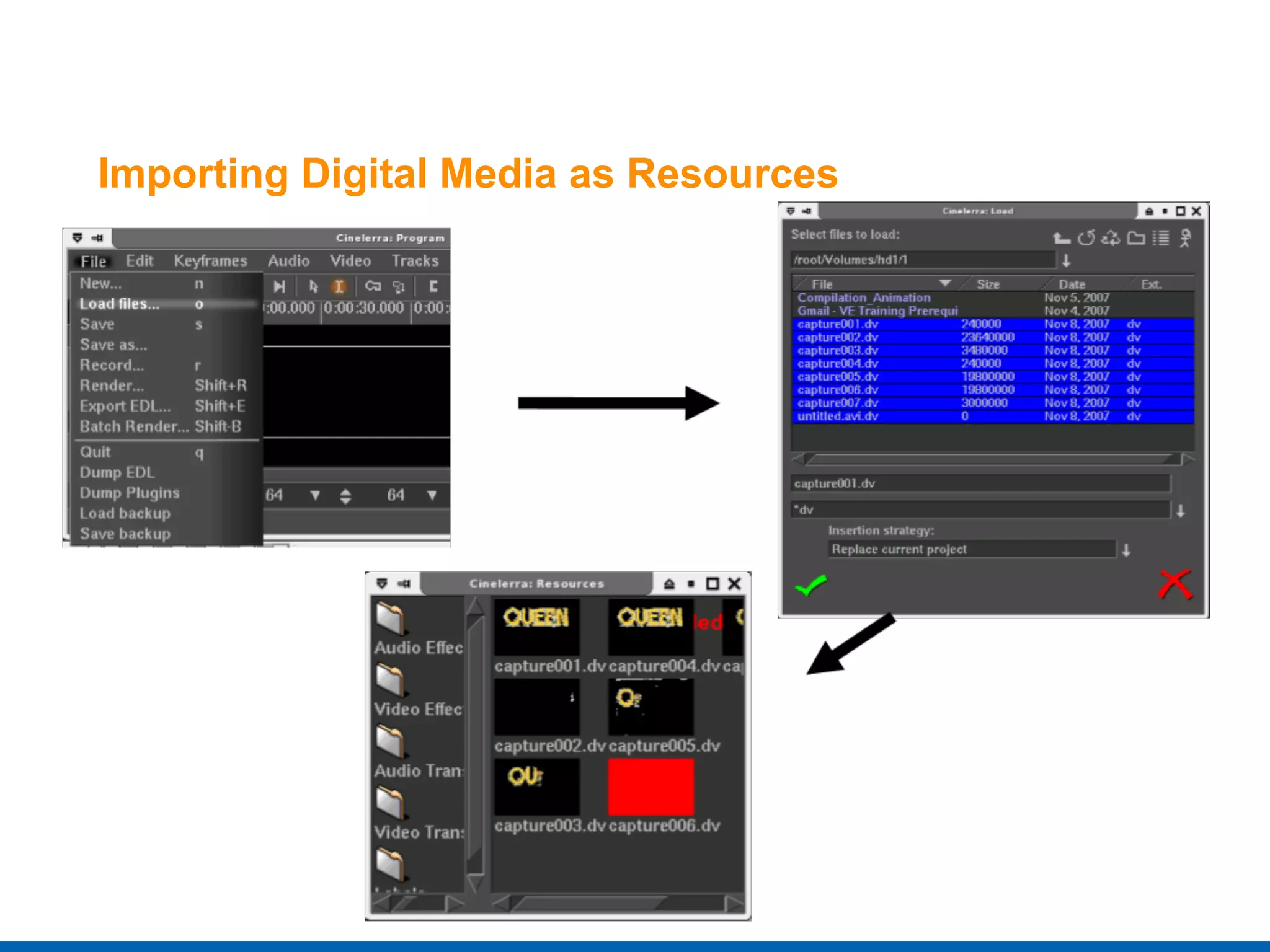Choose Dump EDL menu entry
This screenshot has height=952, width=1270.
[165, 472]
